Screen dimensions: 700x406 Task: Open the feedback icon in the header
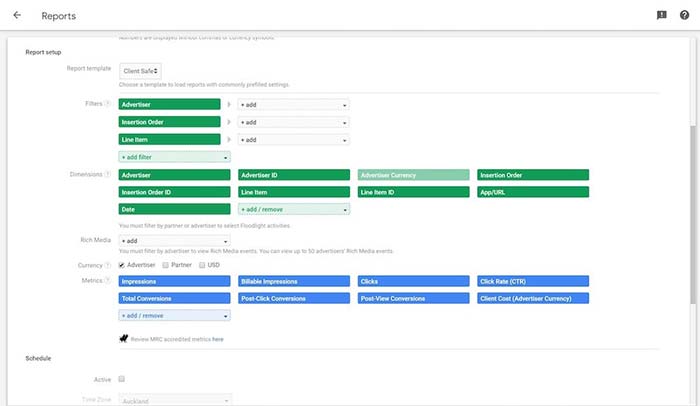tap(662, 15)
